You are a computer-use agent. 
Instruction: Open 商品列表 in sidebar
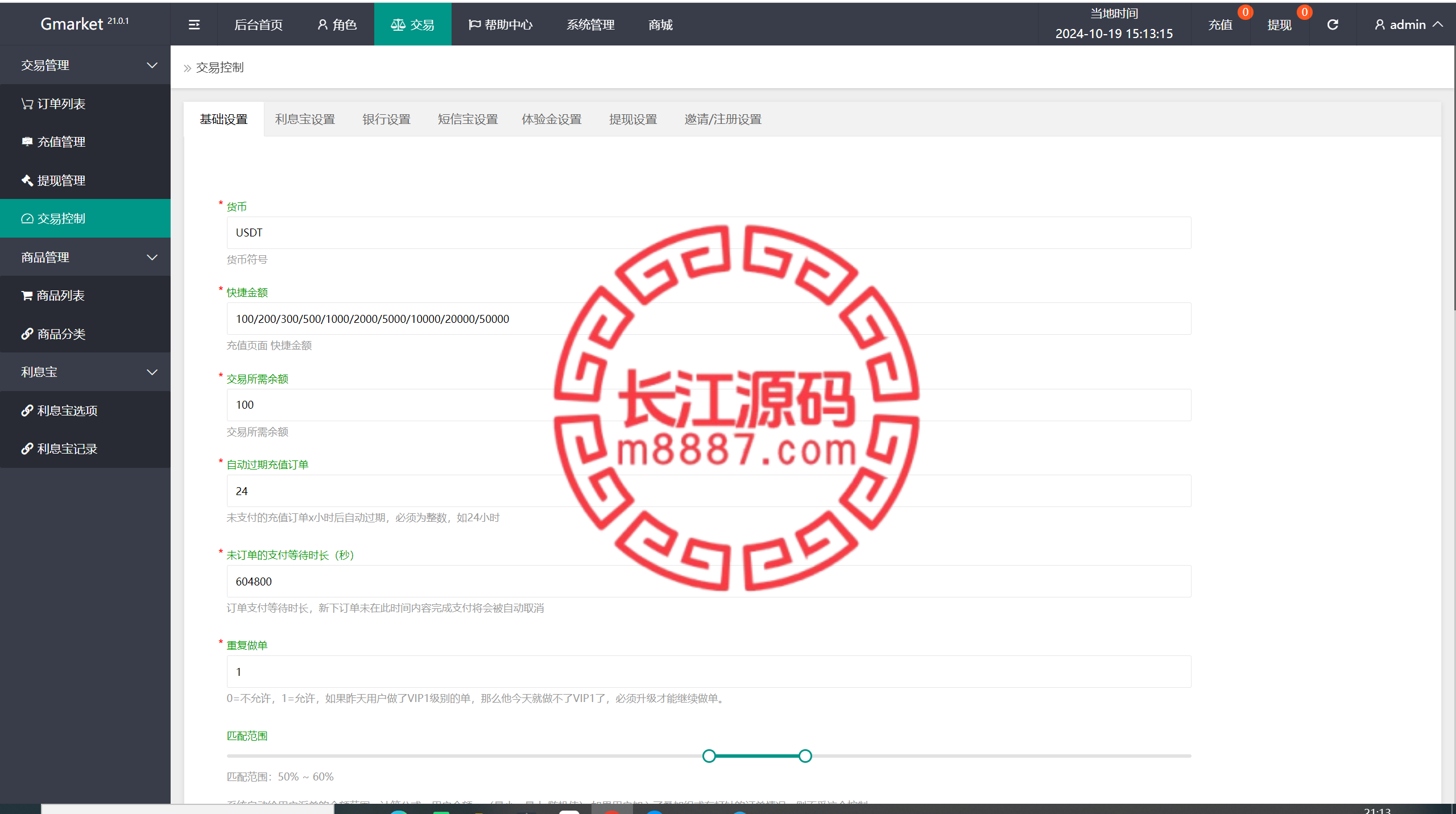coord(85,296)
